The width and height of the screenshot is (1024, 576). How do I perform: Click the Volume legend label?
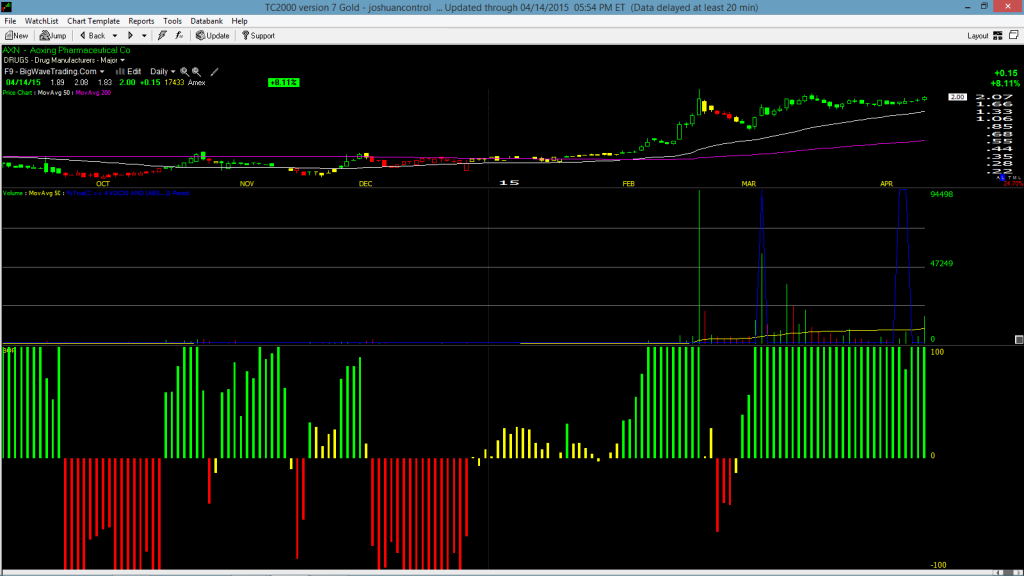point(14,193)
